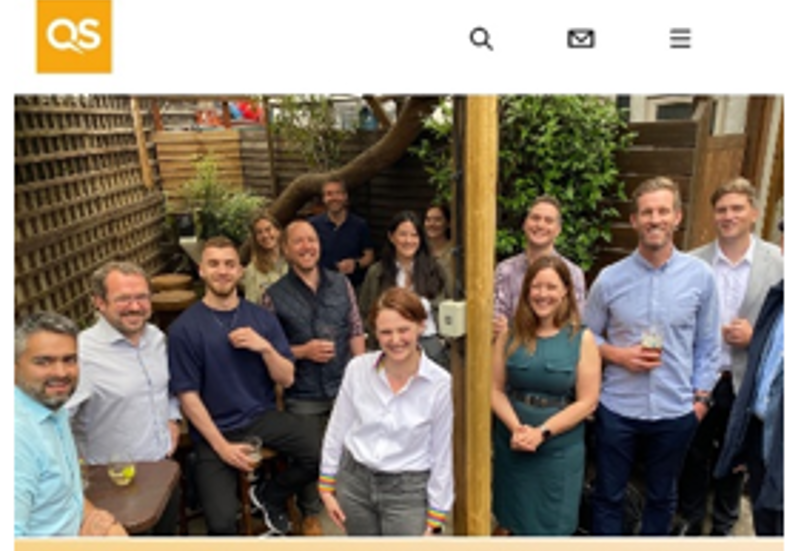Open the envelope mail icon
800x551 pixels.
pos(581,39)
